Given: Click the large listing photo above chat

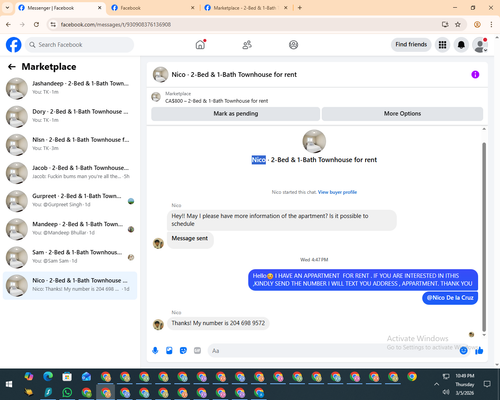Looking at the screenshot, I should [x=314, y=141].
